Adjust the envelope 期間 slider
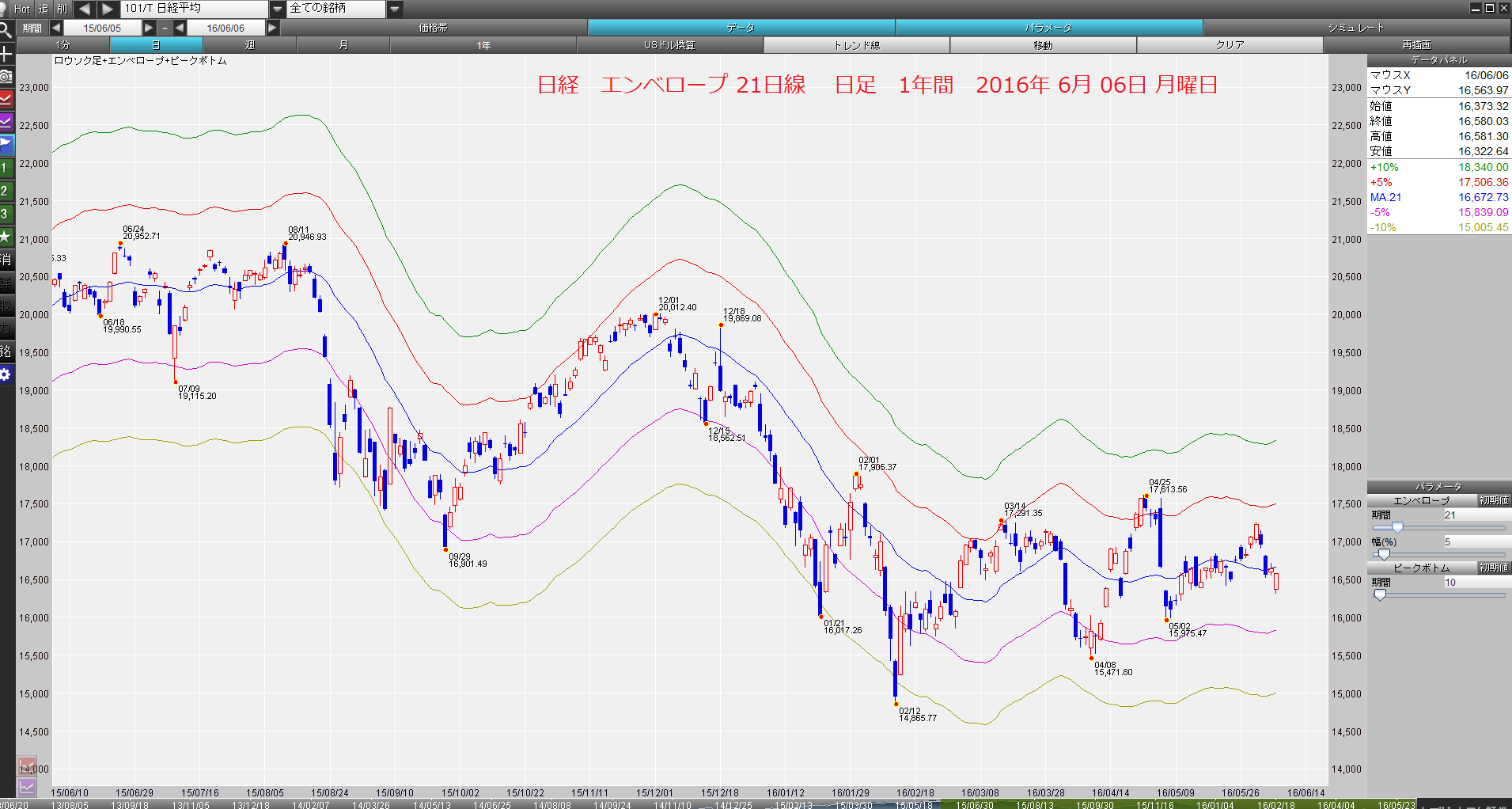Viewport: 1512px width, 809px height. [x=1438, y=527]
